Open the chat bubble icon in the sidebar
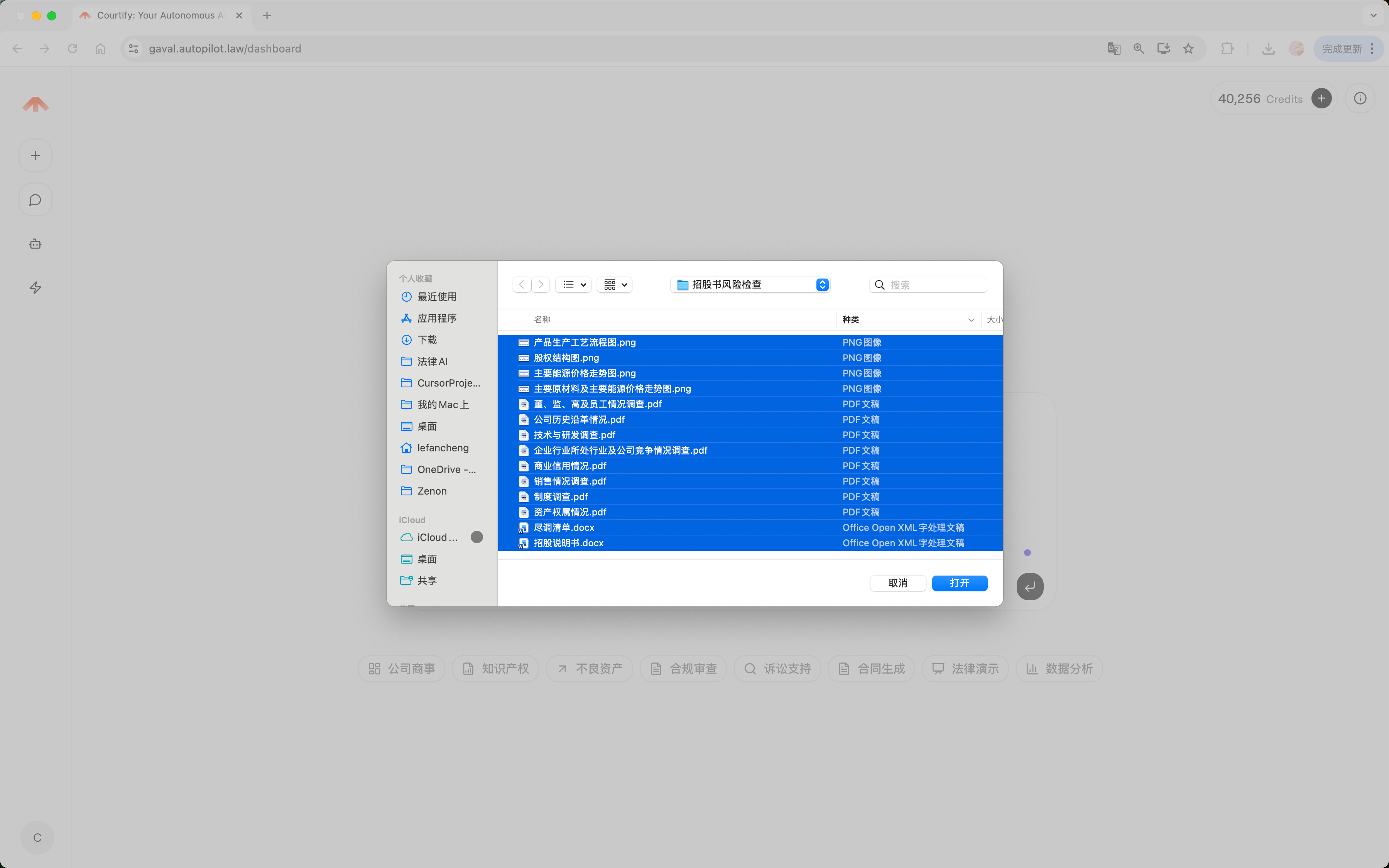This screenshot has width=1389, height=868. coord(35,199)
